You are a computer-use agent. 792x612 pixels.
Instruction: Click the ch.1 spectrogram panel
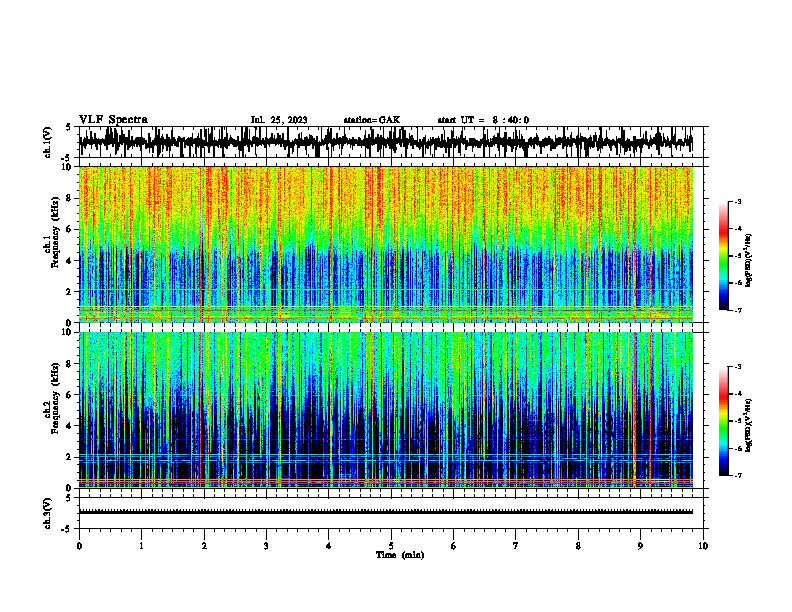[x=386, y=244]
